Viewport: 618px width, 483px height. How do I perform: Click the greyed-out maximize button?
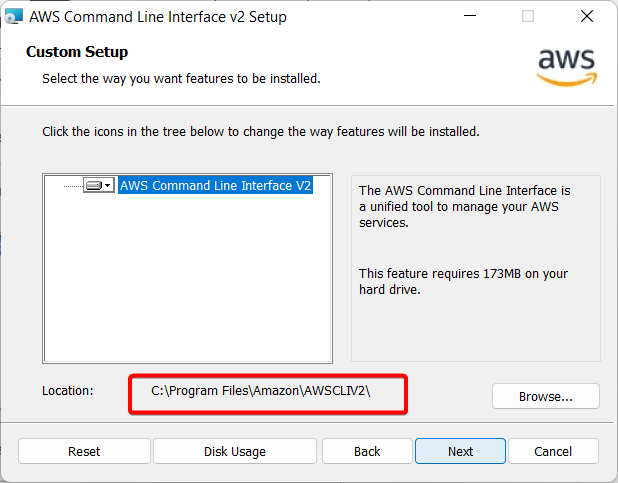[x=528, y=17]
